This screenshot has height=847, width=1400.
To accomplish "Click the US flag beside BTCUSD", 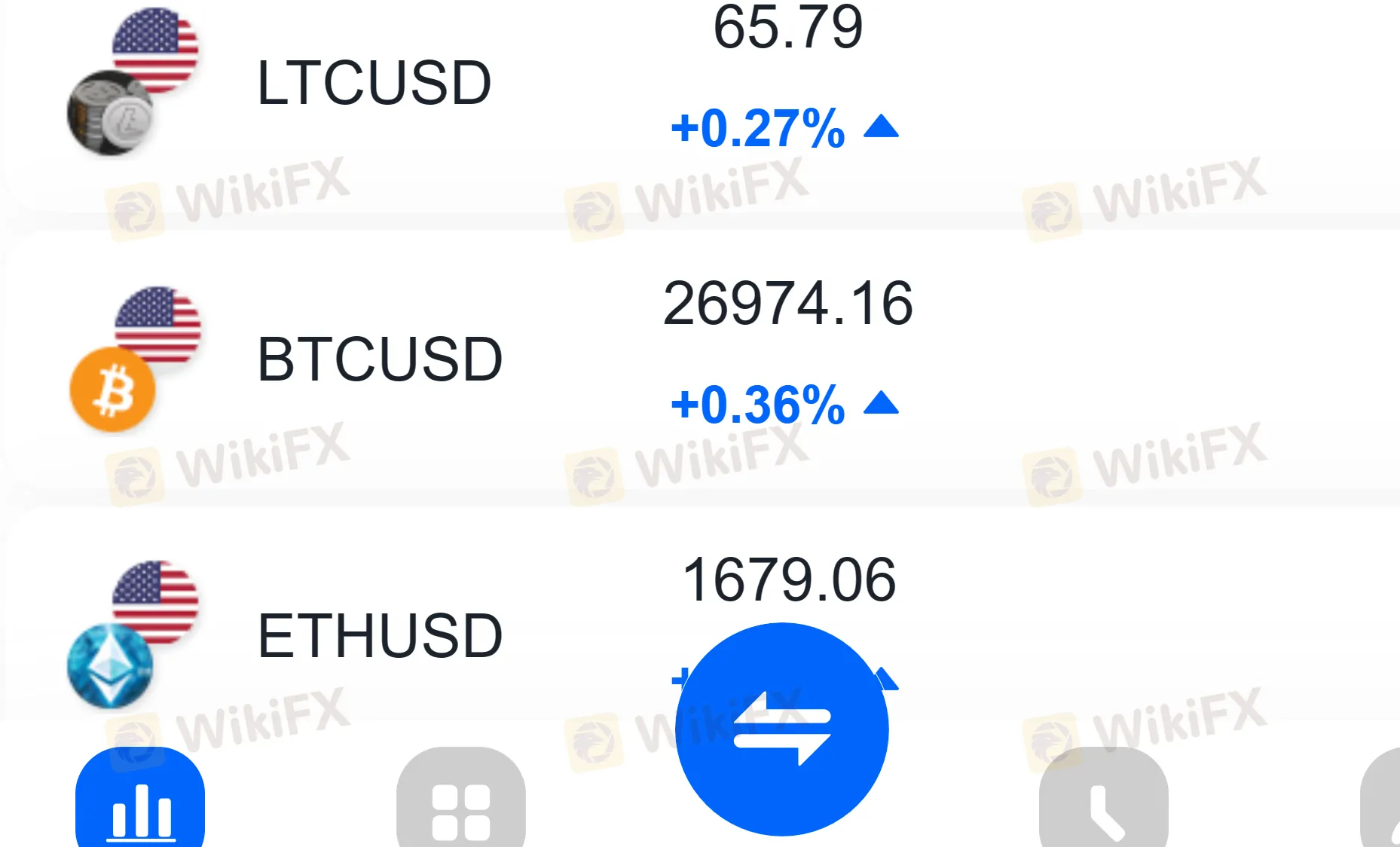I will 158,323.
